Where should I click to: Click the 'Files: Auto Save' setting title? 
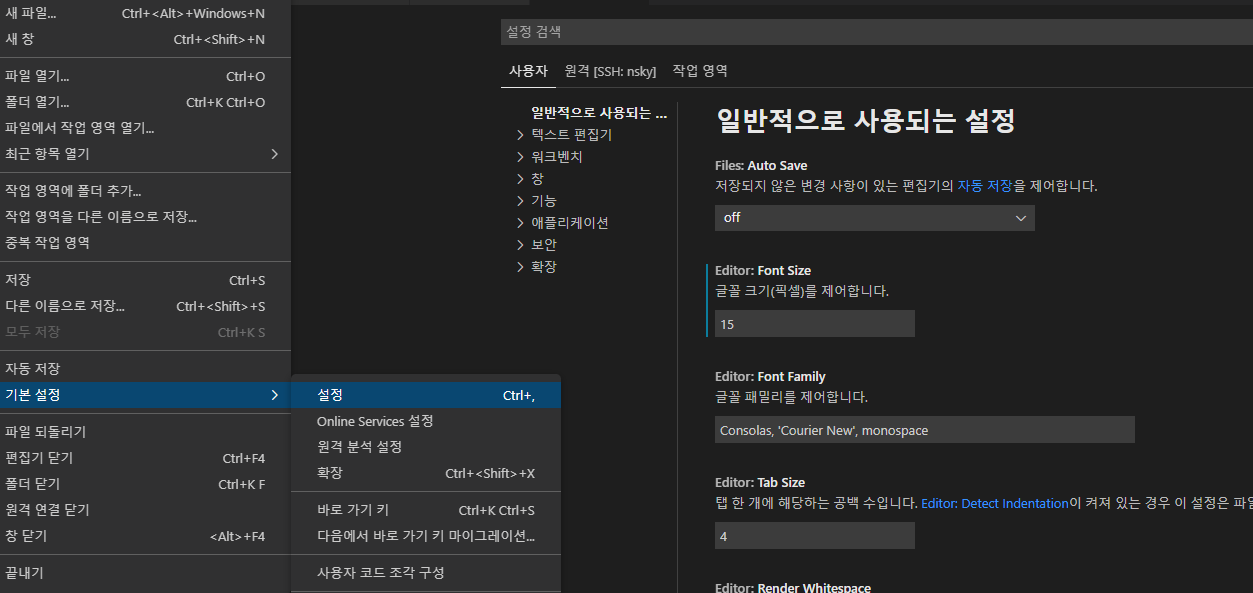[761, 166]
